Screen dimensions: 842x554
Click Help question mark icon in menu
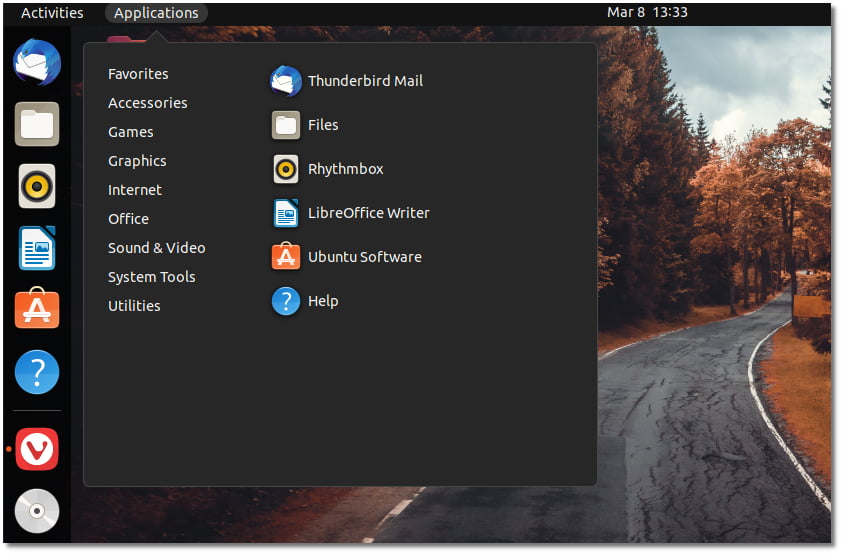[x=286, y=301]
